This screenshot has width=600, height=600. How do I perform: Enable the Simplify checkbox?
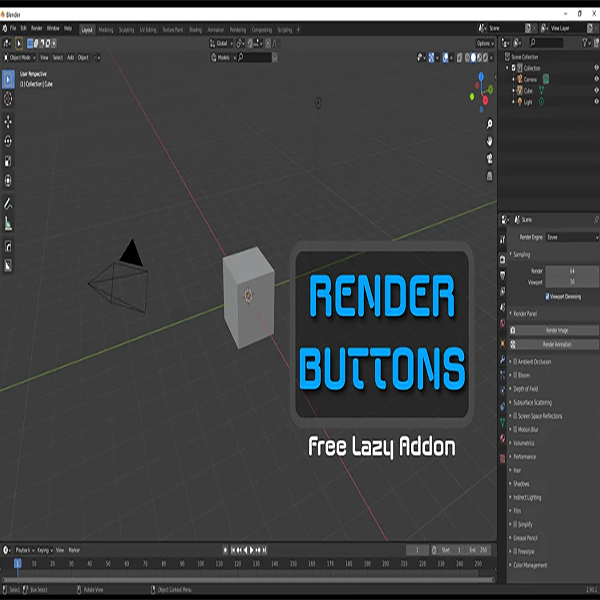coord(515,524)
